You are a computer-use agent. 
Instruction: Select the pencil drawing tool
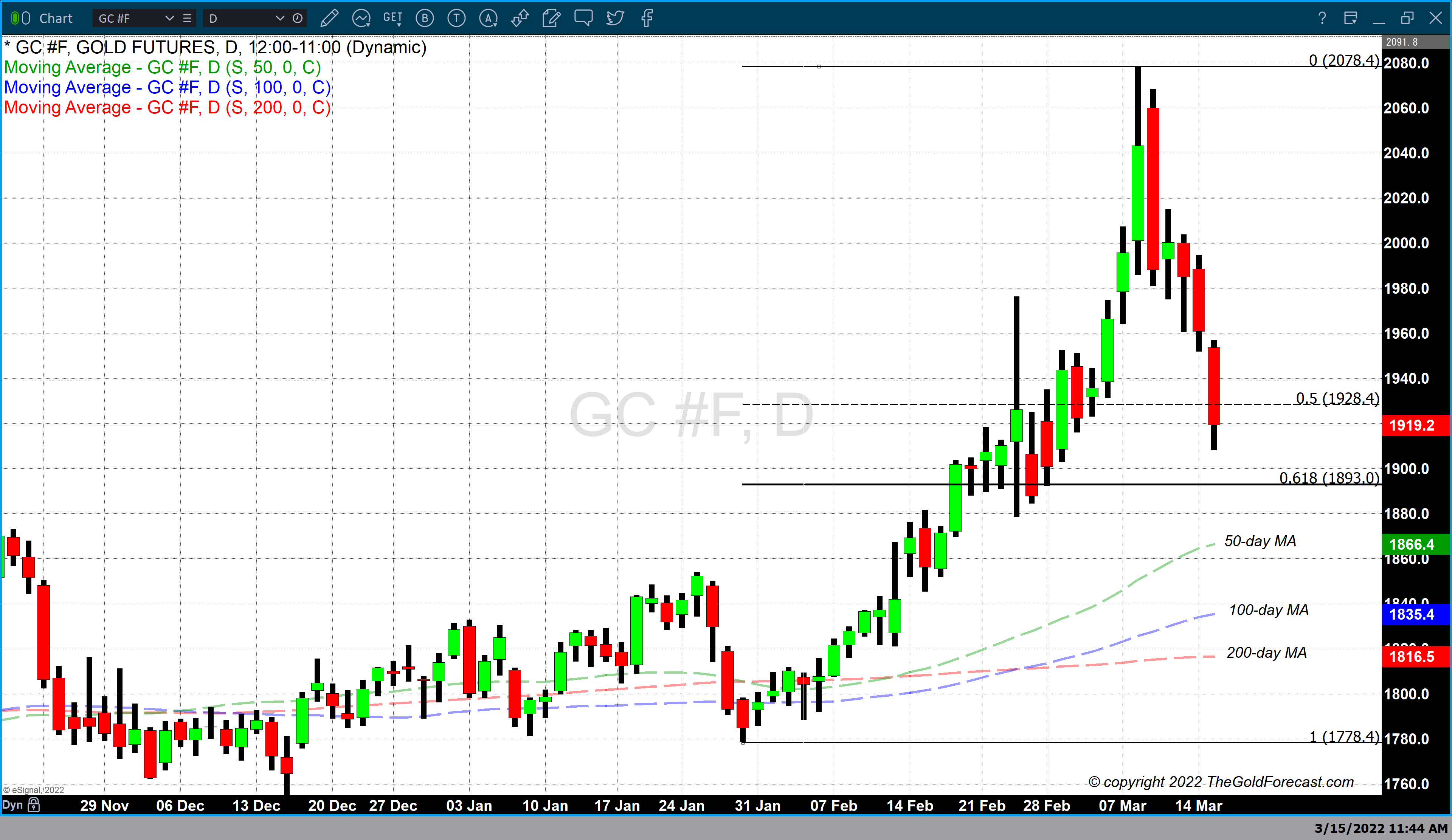point(329,19)
